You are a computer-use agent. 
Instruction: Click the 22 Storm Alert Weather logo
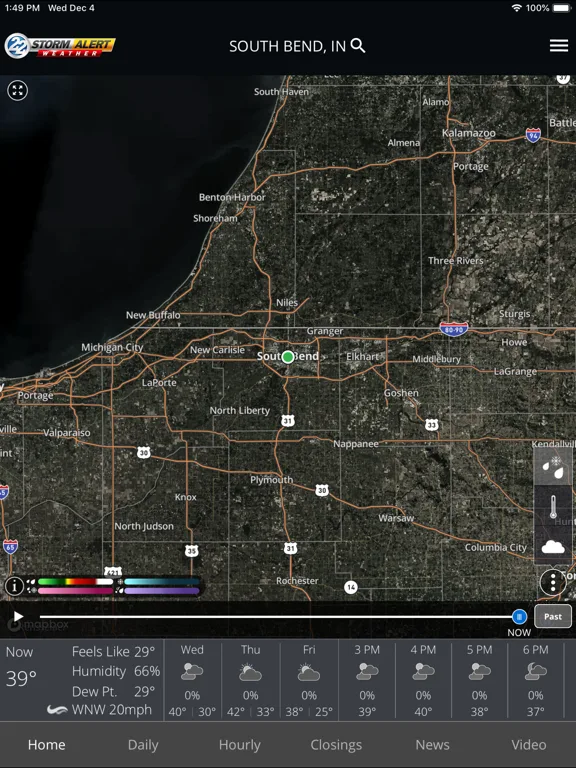pyautogui.click(x=60, y=46)
